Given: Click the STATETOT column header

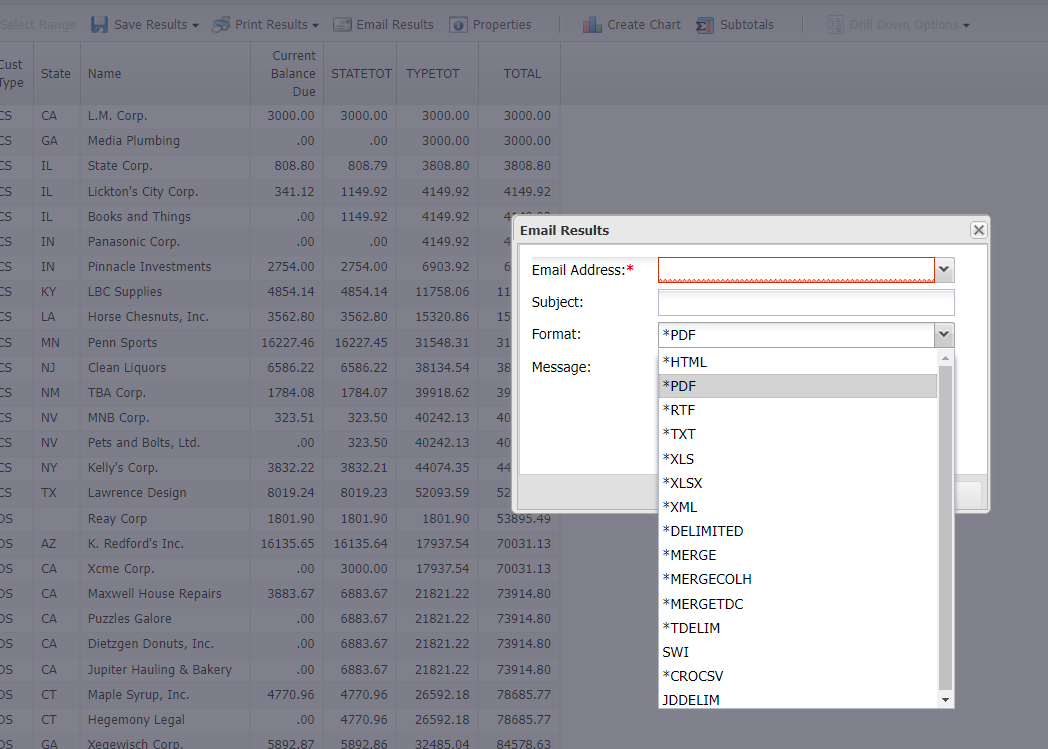Looking at the screenshot, I should point(361,73).
